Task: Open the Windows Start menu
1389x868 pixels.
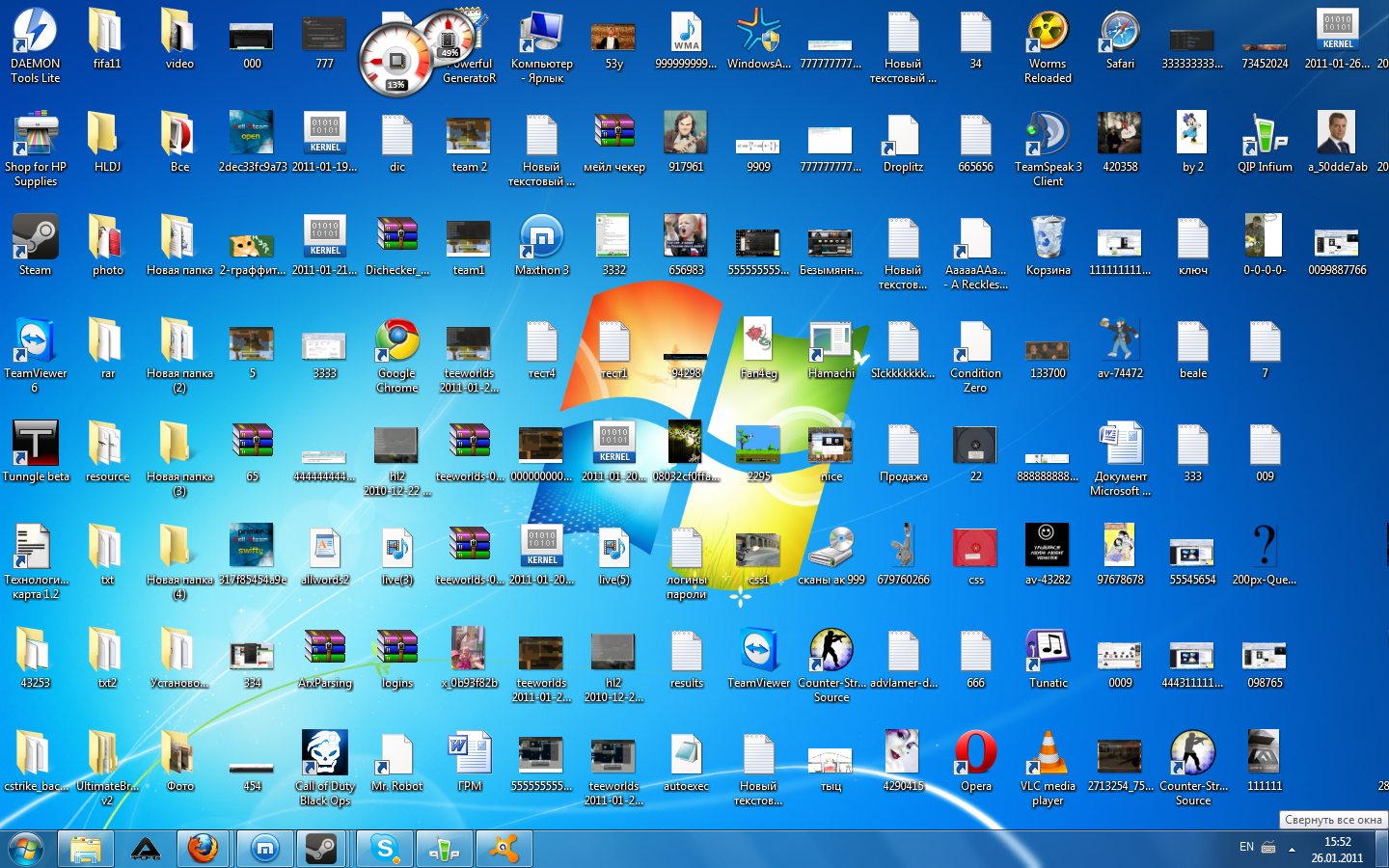Action: pos(26,849)
